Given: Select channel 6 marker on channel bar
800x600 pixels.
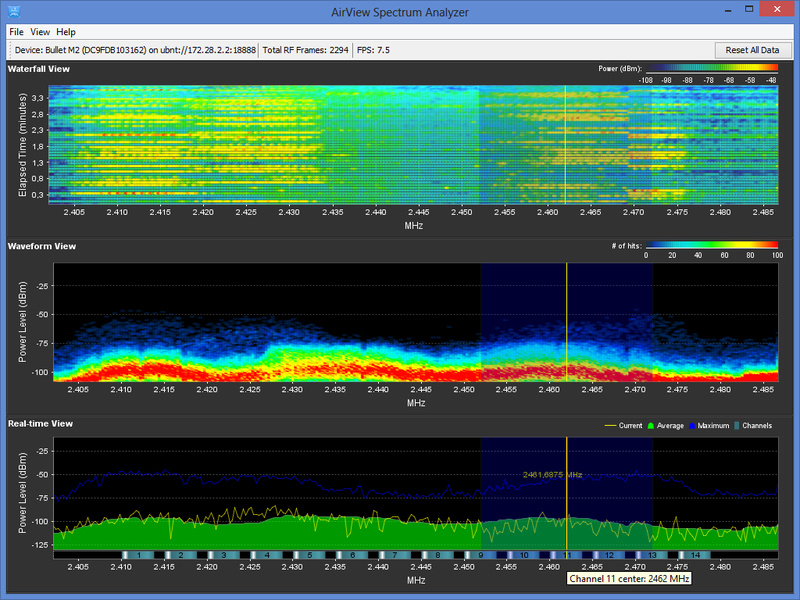Looking at the screenshot, I should tap(352, 554).
